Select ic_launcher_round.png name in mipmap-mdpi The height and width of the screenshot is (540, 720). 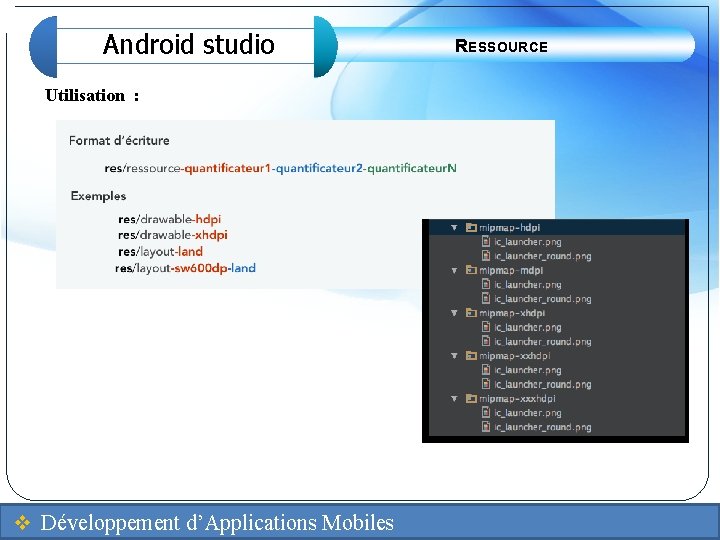tap(542, 299)
